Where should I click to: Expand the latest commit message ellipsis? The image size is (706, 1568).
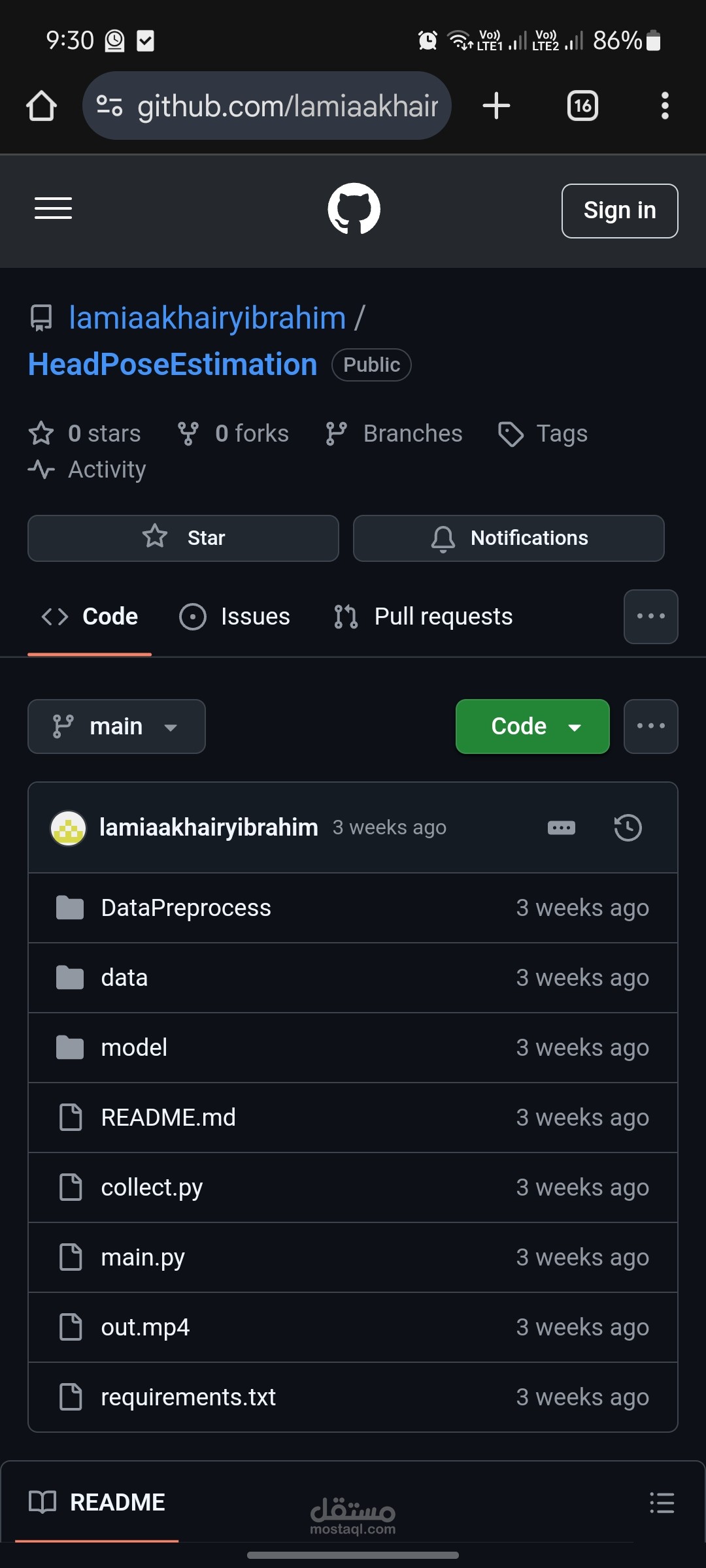pos(561,828)
